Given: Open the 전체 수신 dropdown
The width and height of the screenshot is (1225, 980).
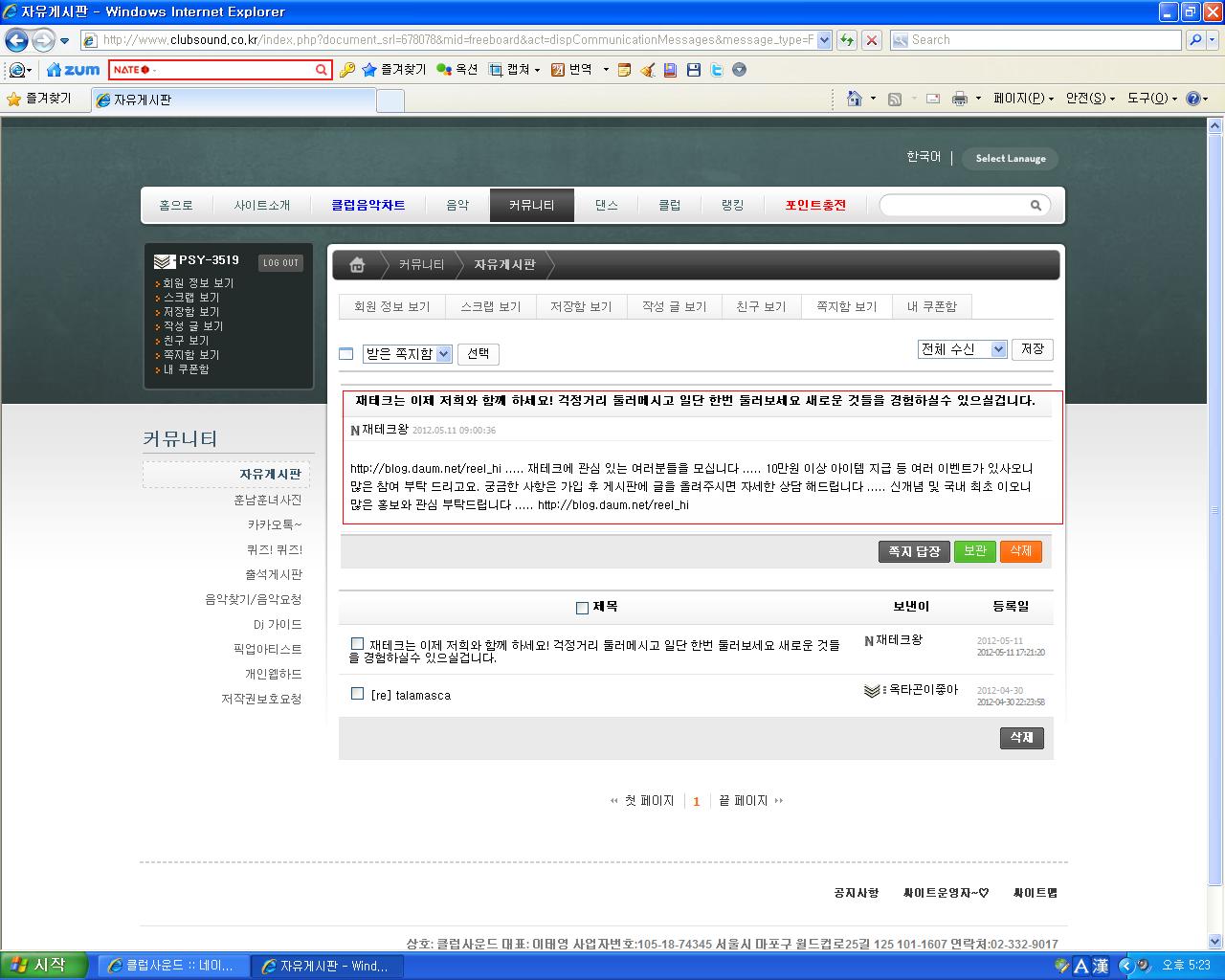Looking at the screenshot, I should [962, 349].
